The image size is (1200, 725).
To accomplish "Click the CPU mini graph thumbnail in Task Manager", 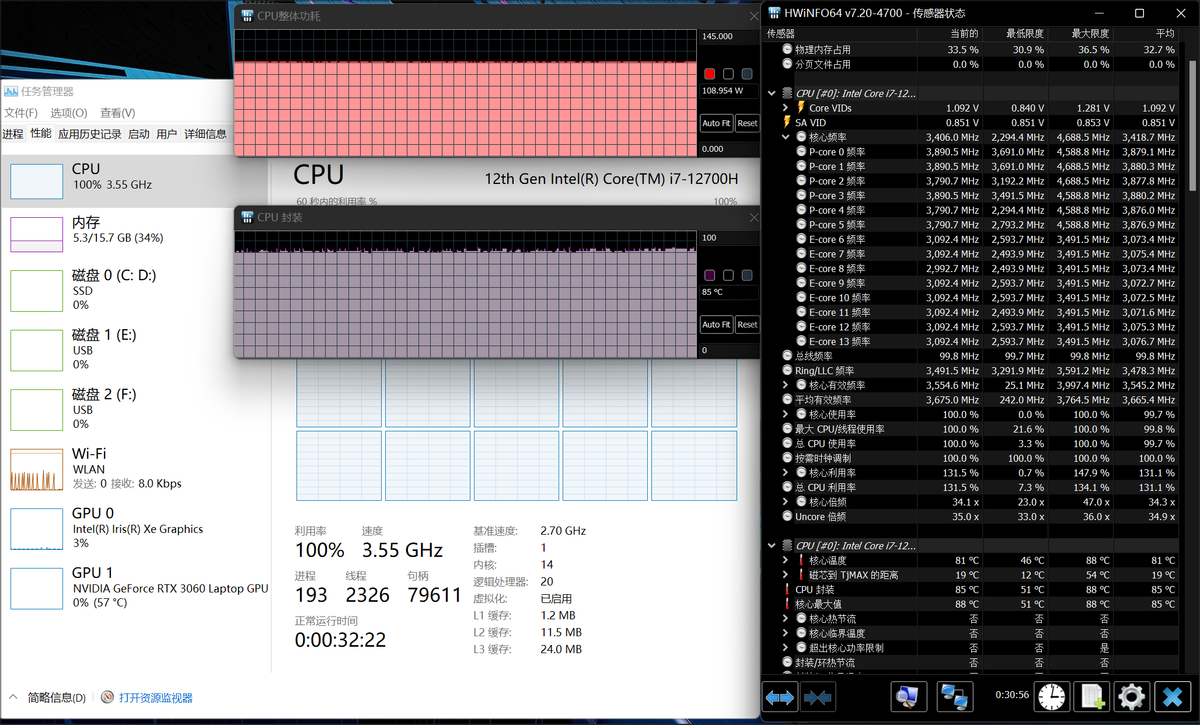I will 37,181.
